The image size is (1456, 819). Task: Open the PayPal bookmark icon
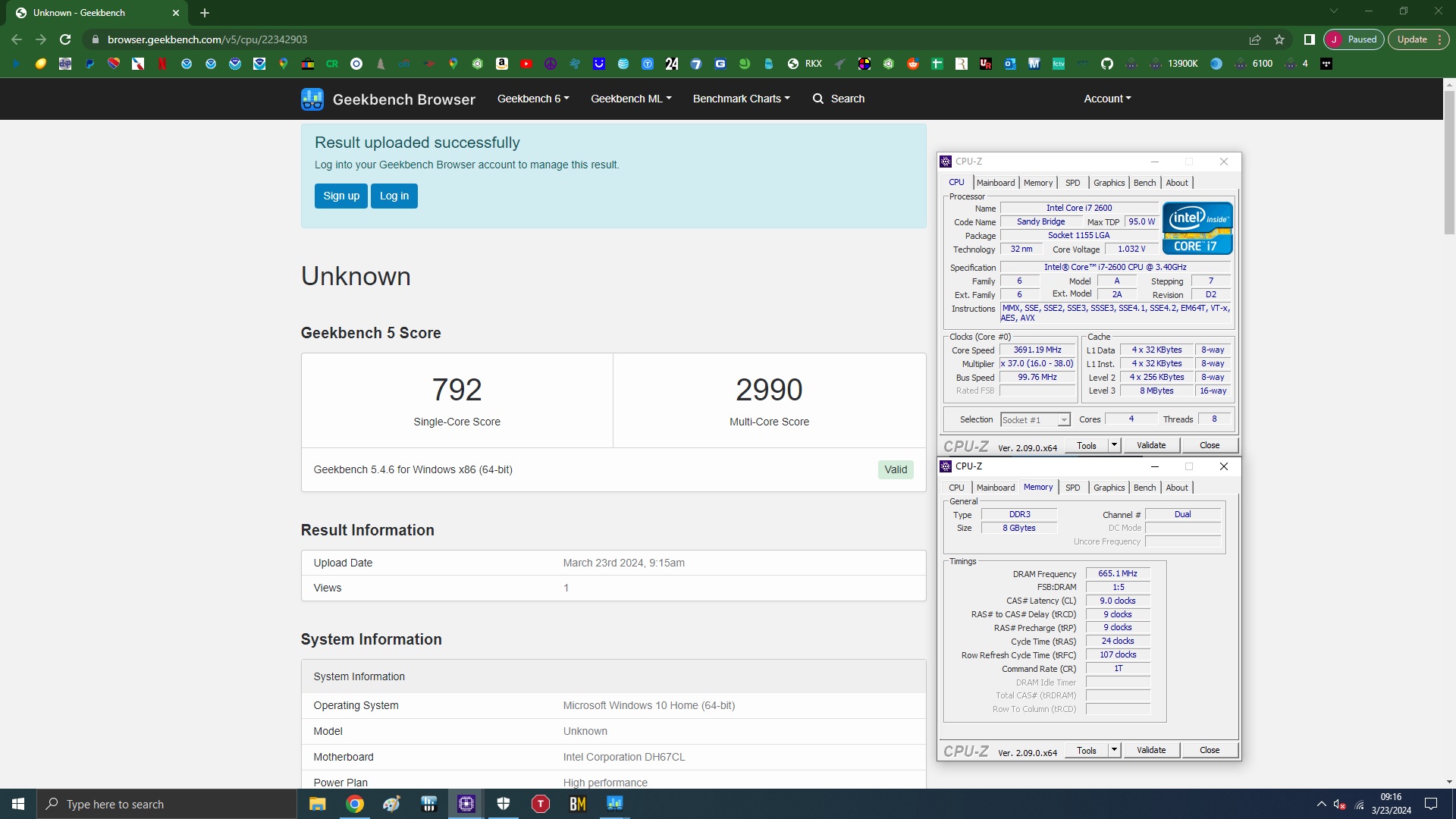[89, 64]
